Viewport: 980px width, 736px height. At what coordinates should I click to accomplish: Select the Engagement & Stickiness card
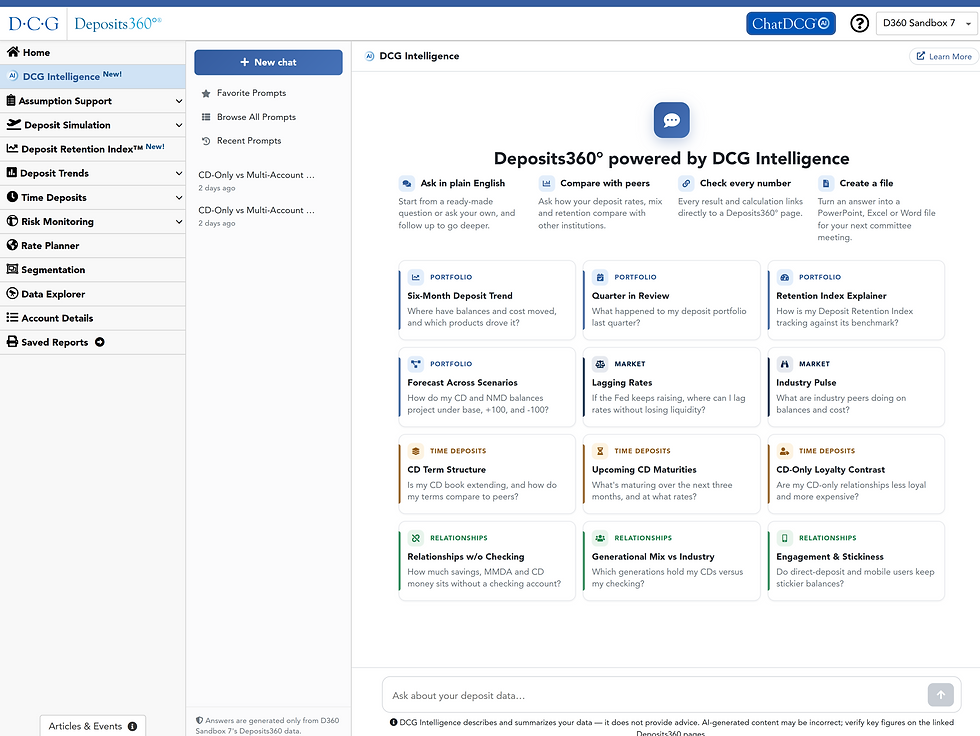[856, 561]
